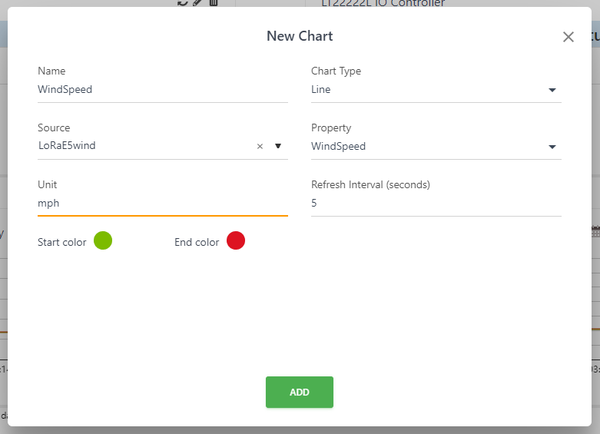This screenshot has width=600, height=434.
Task: Expand the Source dropdown arrow
Action: coord(278,146)
